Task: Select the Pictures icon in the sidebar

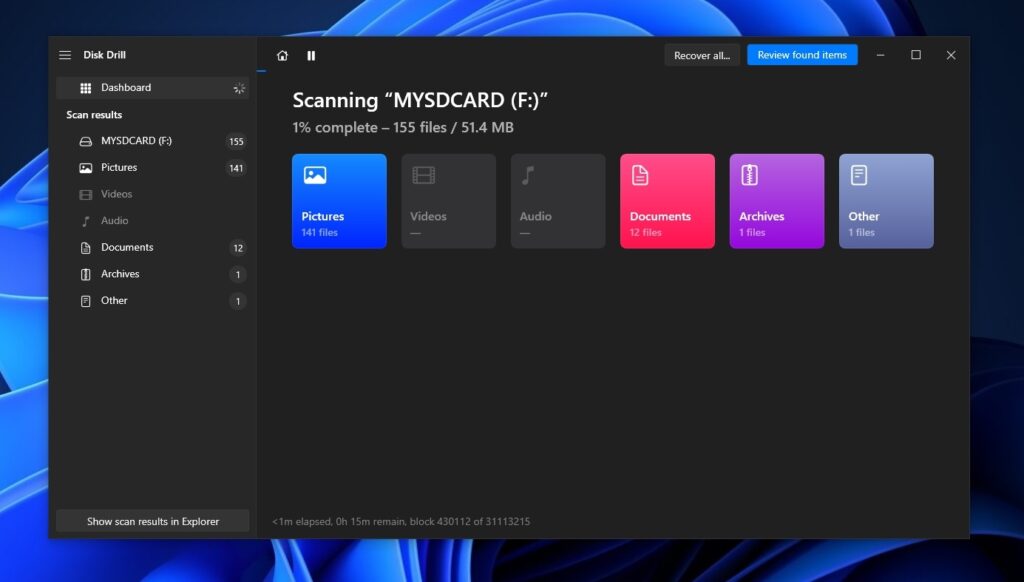Action: (85, 167)
